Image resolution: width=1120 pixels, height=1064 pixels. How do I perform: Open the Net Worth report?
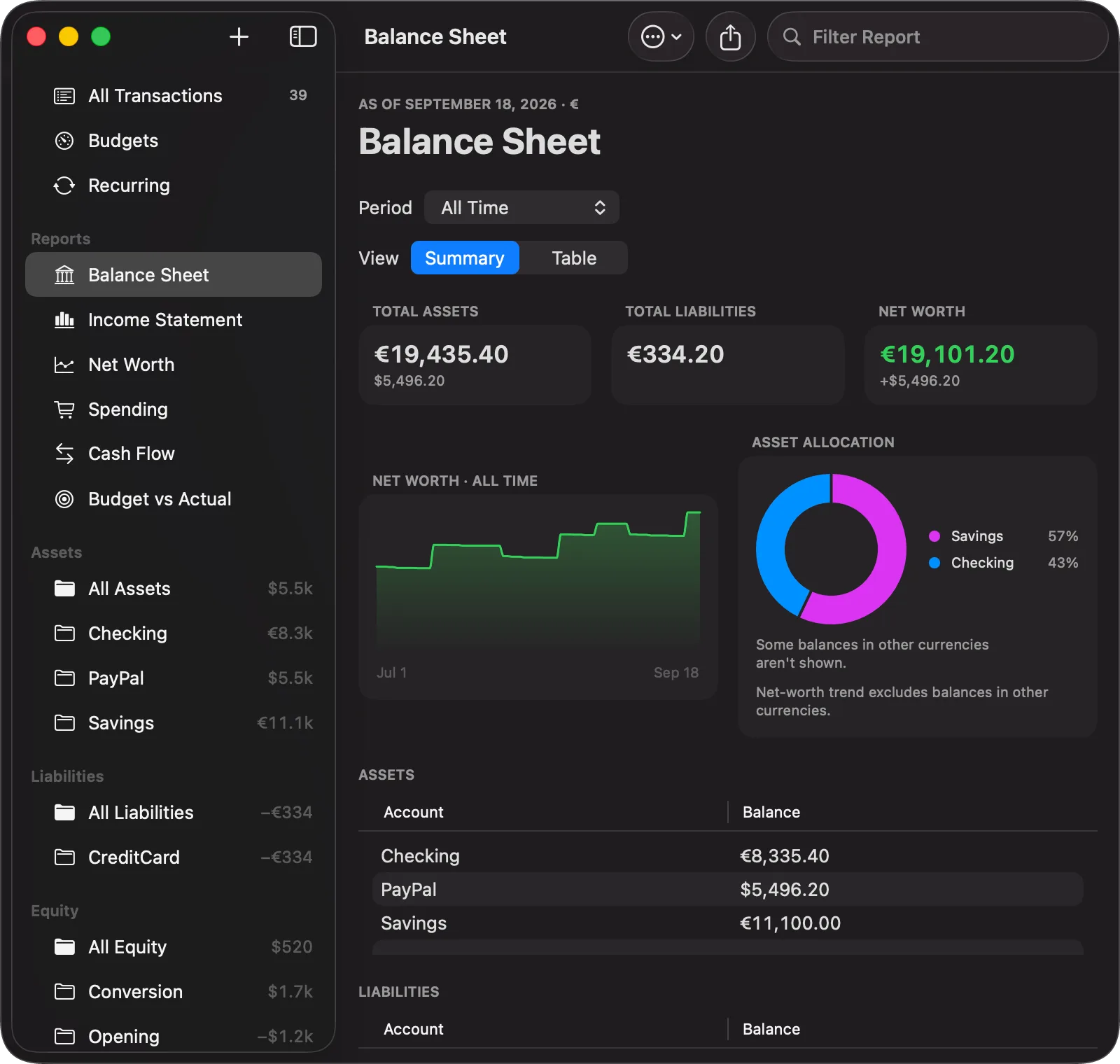(174, 365)
